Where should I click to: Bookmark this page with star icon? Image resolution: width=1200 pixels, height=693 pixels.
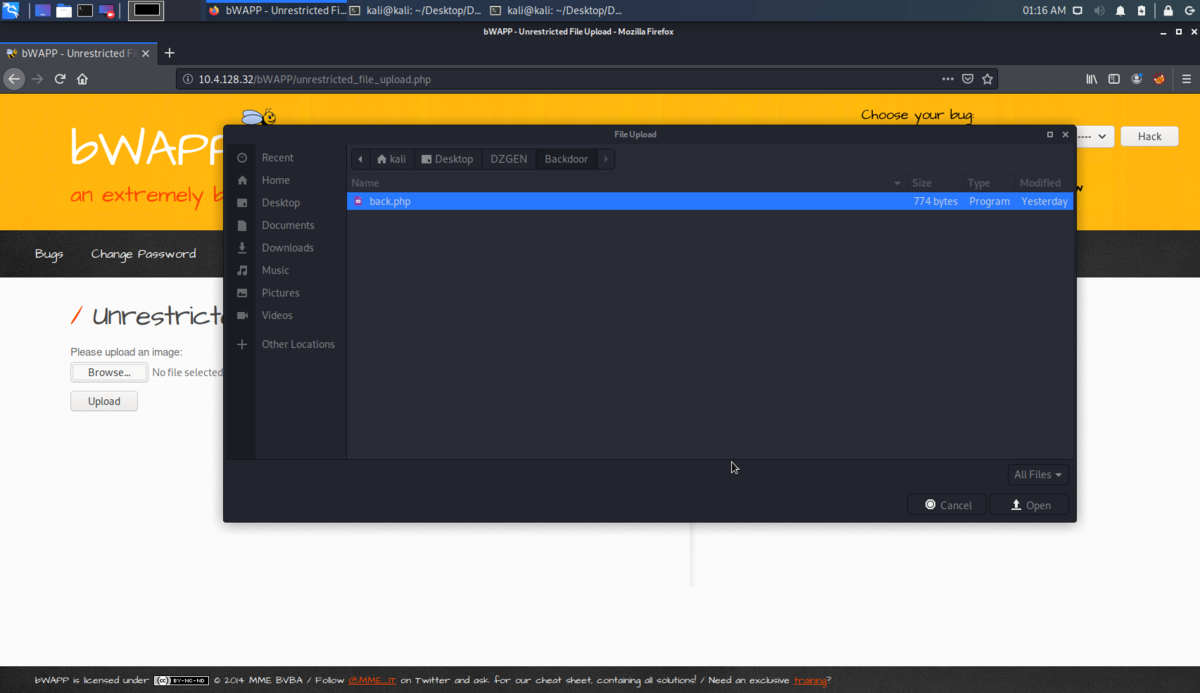pos(988,79)
